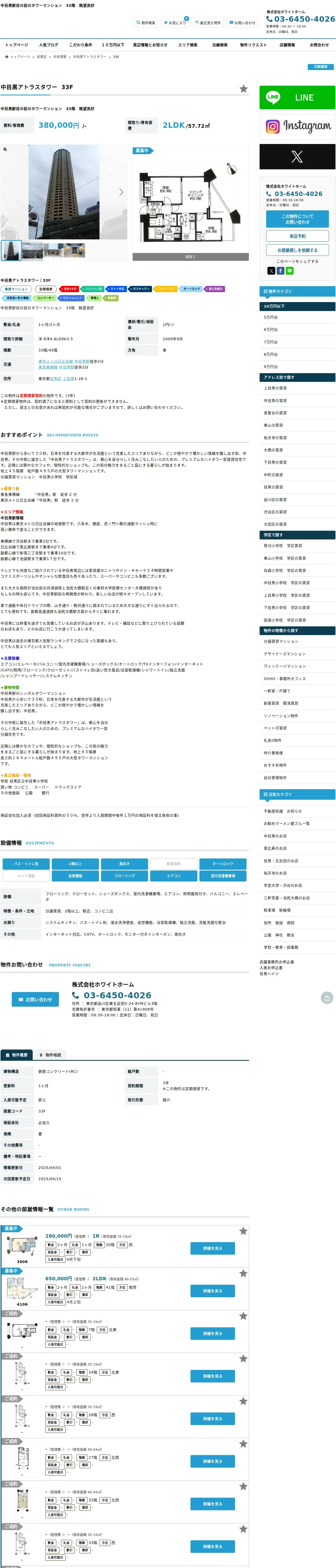Click 入居お申込書 sidebar link
The height and width of the screenshot is (1568, 336).
tap(271, 968)
